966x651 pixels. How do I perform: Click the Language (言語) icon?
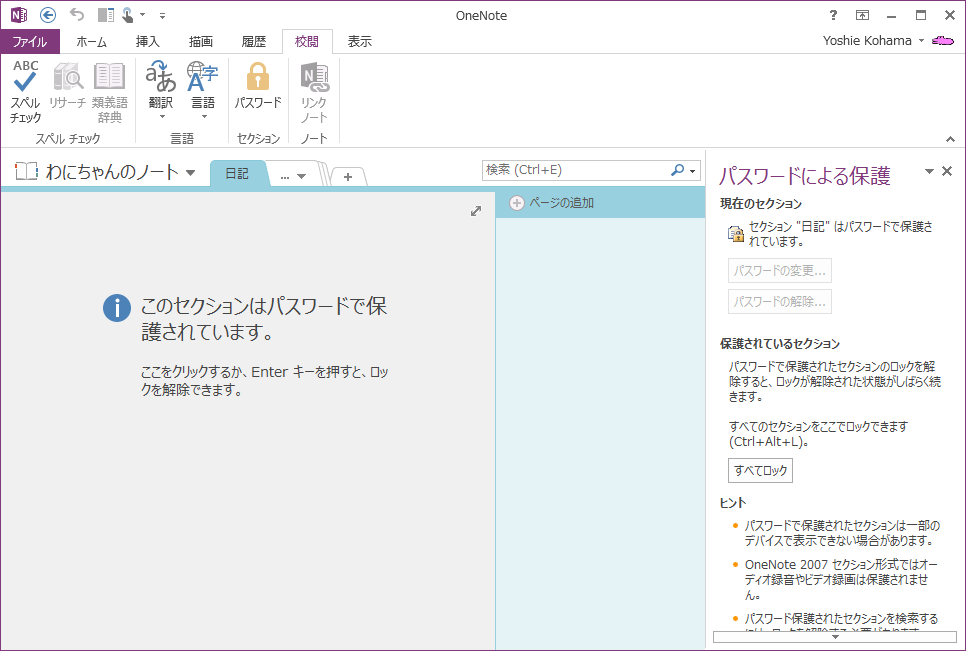[202, 85]
